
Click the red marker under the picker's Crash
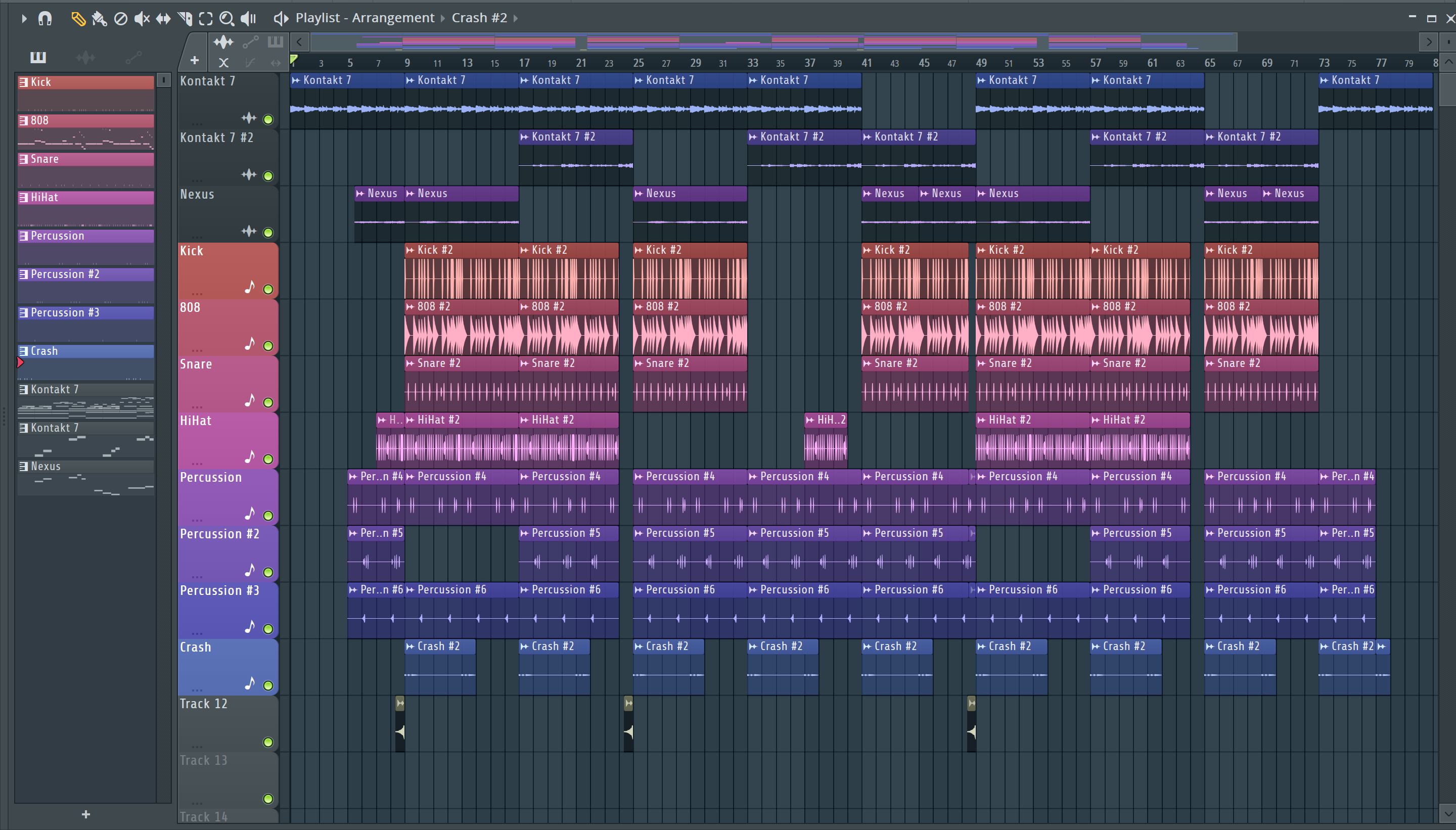click(21, 362)
